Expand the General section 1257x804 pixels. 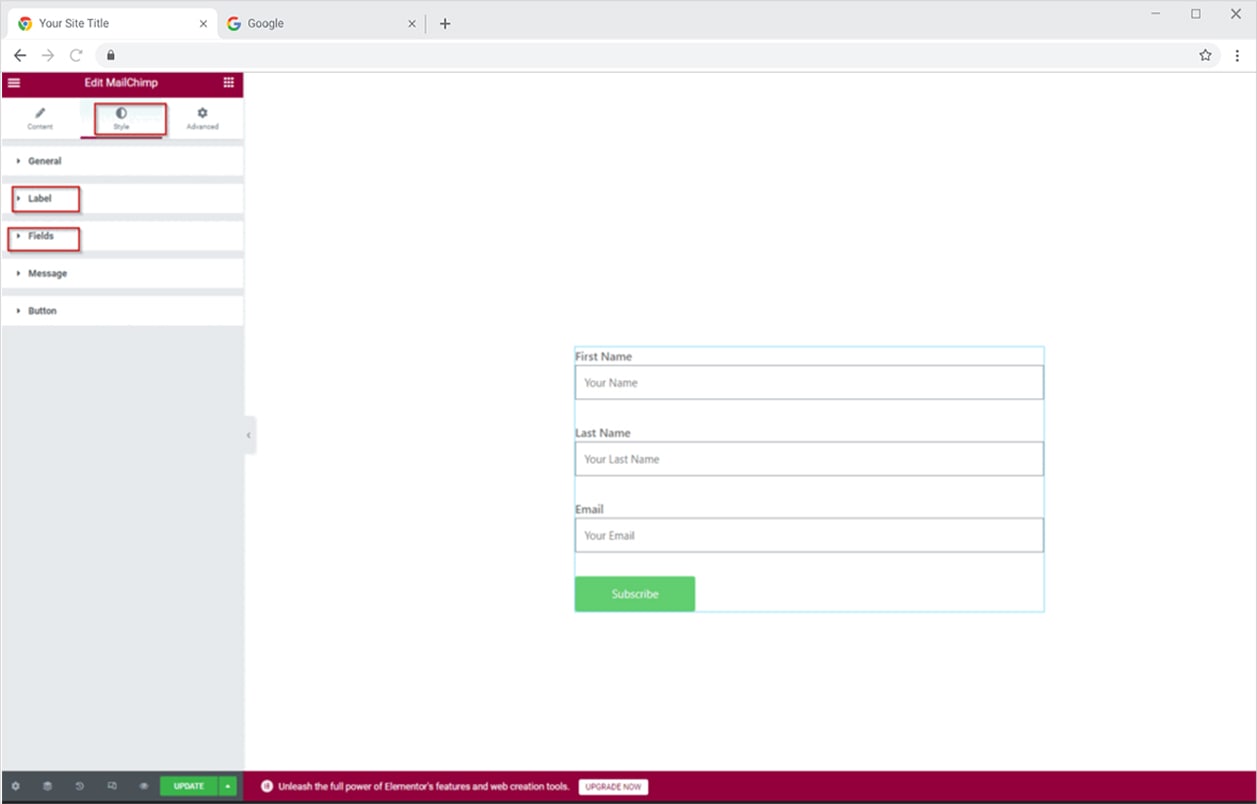click(44, 161)
